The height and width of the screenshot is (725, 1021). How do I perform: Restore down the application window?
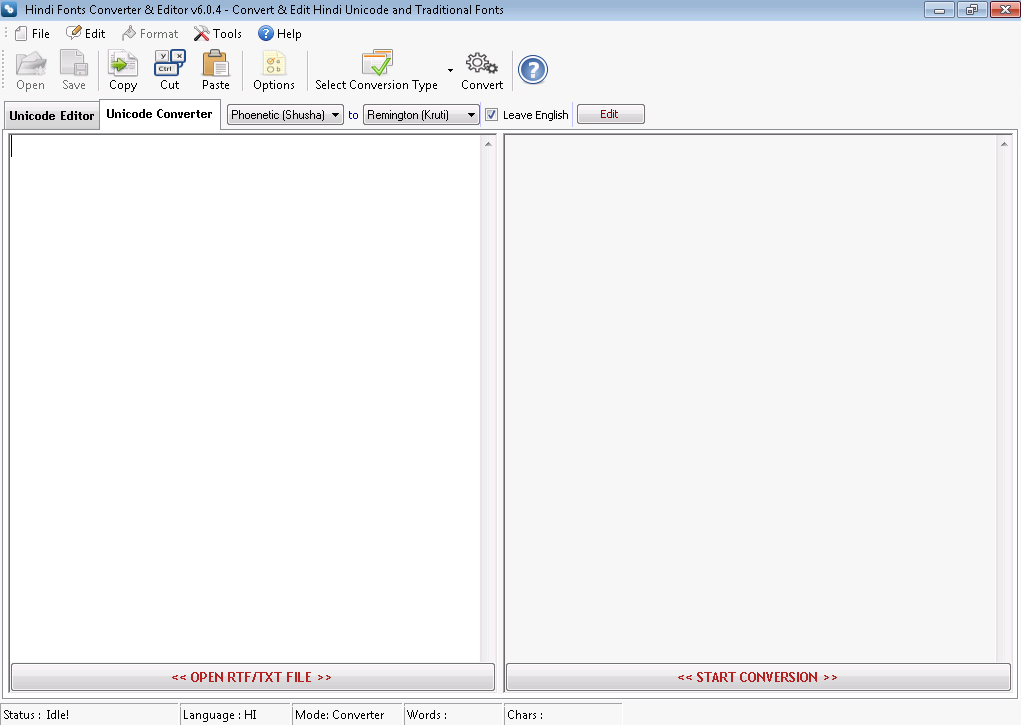coord(972,10)
